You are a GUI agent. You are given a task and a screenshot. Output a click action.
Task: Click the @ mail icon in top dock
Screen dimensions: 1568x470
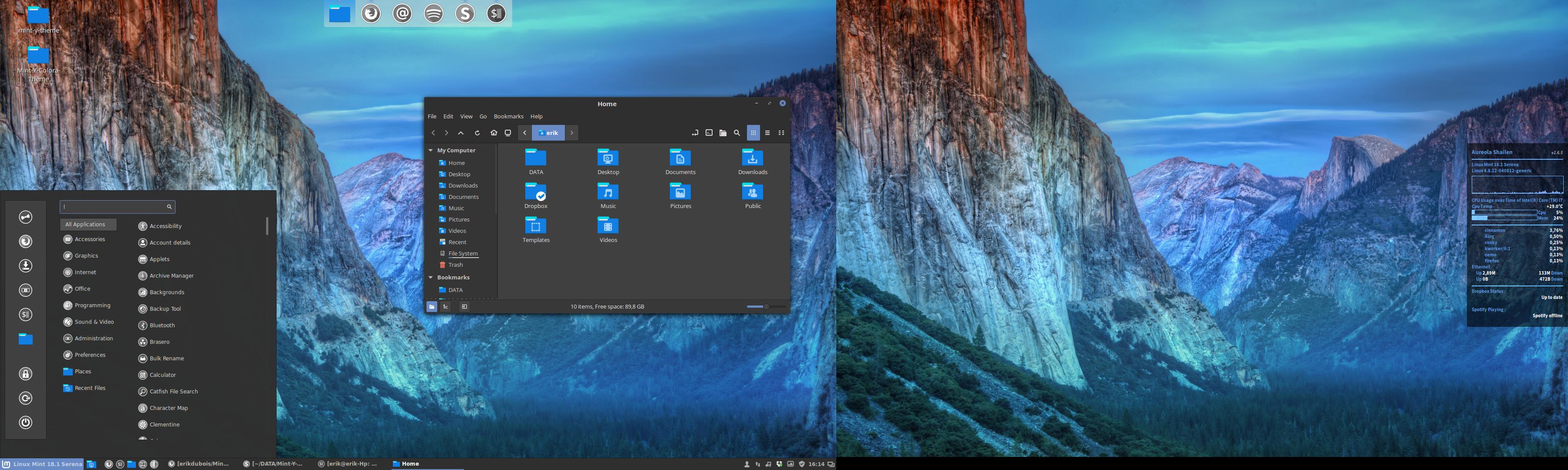(402, 13)
